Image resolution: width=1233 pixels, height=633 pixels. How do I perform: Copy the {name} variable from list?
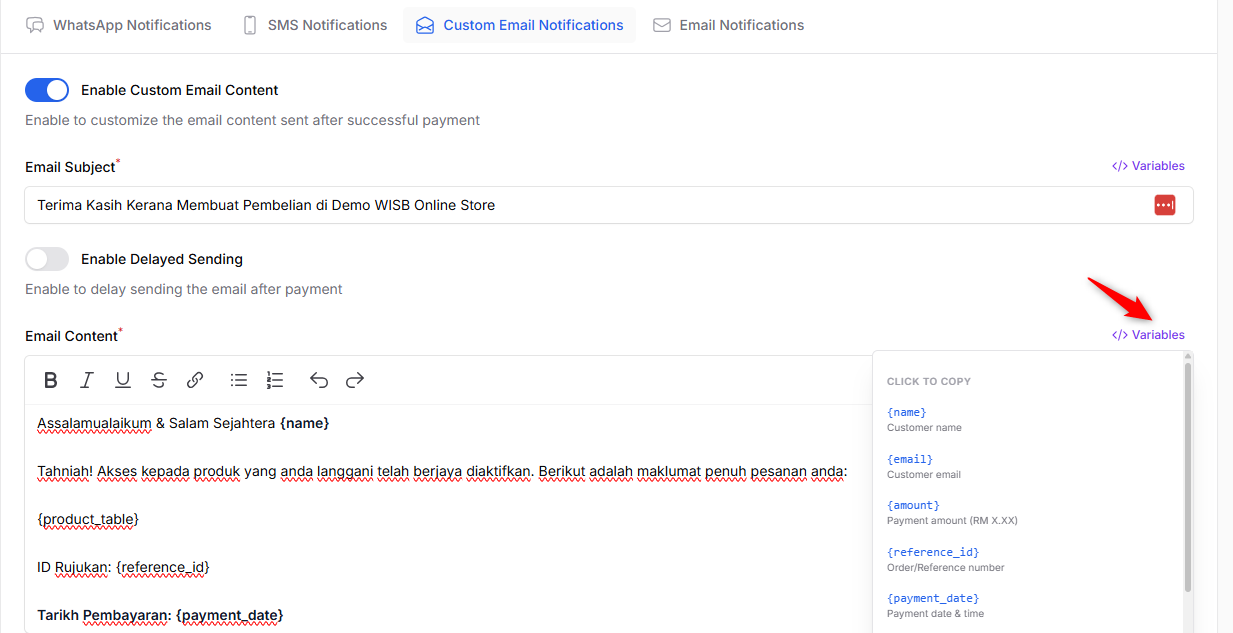click(x=907, y=412)
